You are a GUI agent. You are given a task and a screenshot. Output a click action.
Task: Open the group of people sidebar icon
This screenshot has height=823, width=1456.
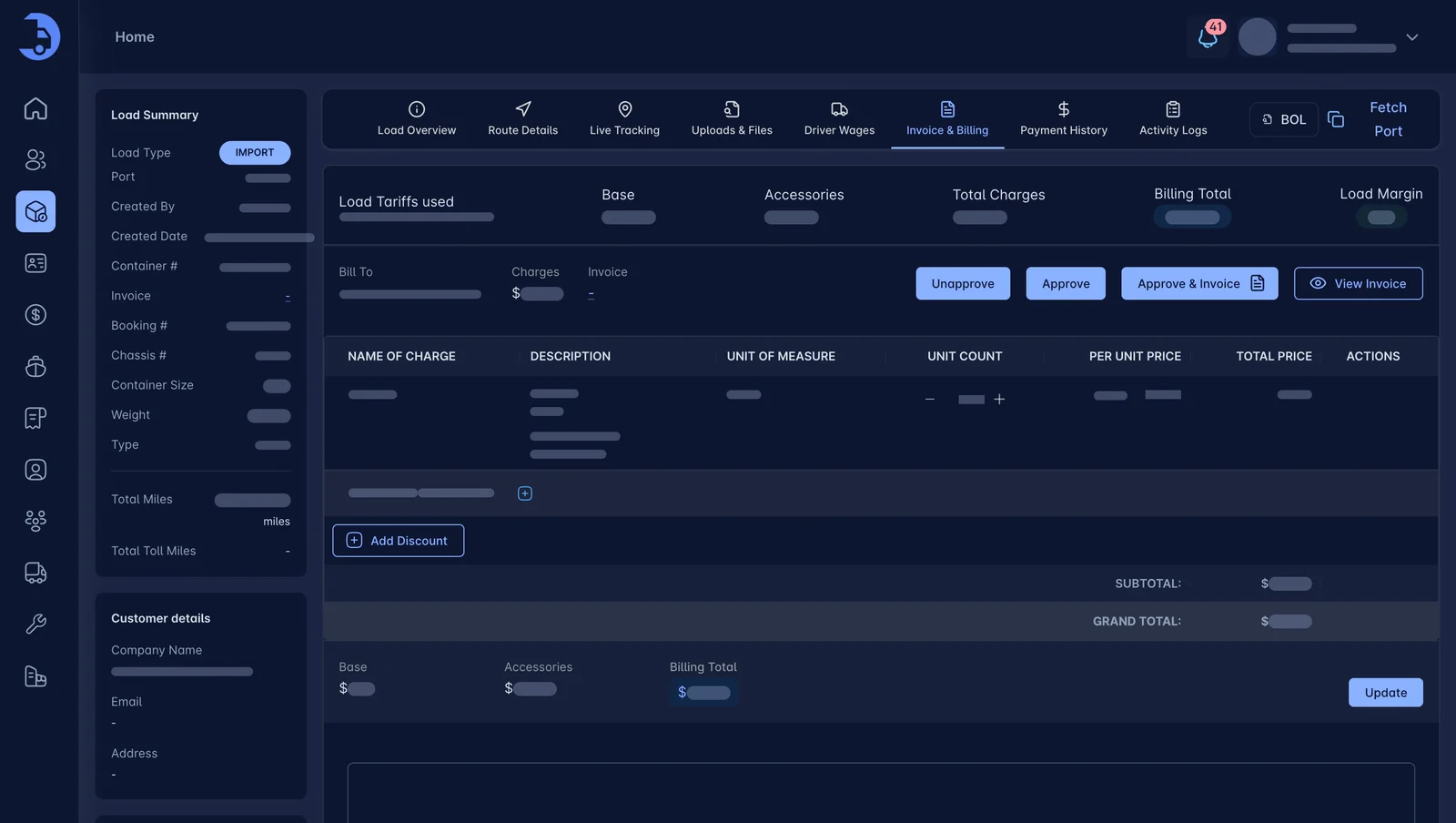[35, 521]
